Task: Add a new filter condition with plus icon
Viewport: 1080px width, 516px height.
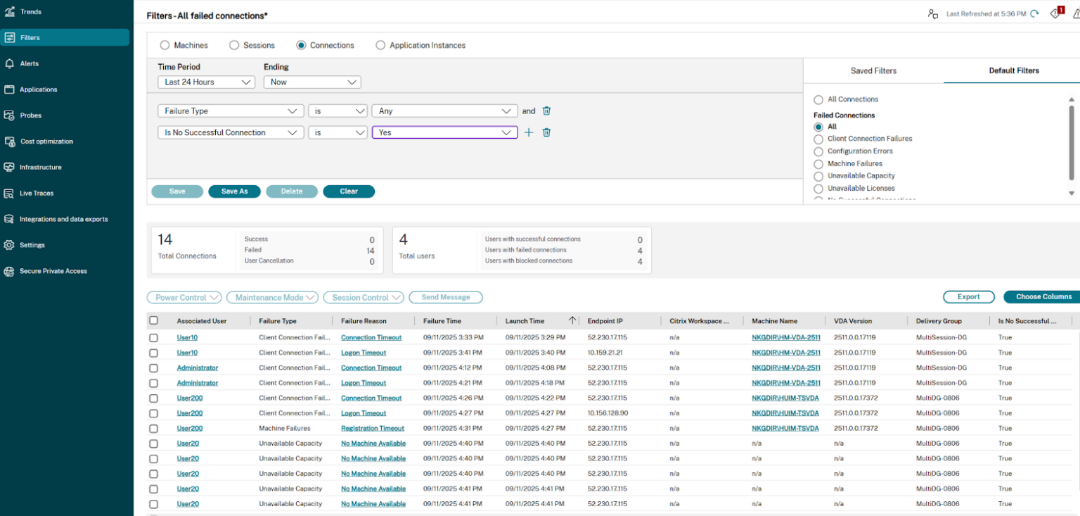Action: point(529,132)
